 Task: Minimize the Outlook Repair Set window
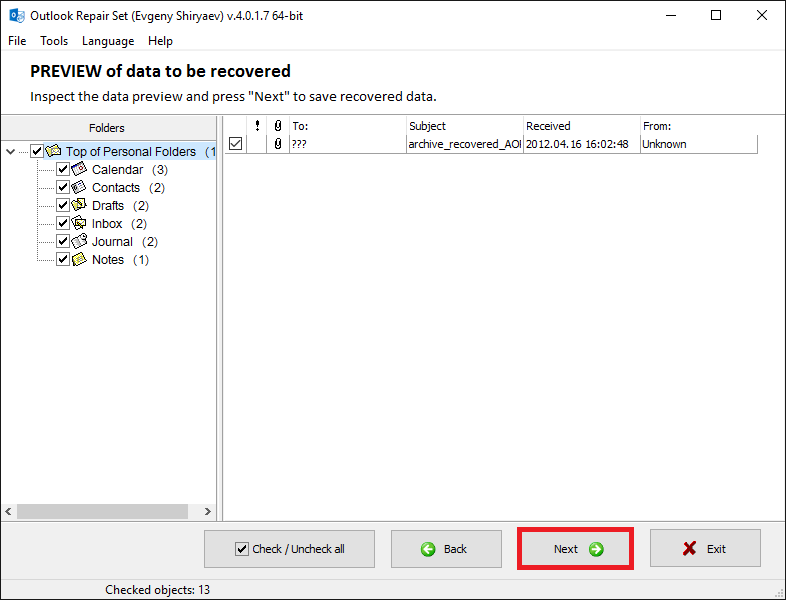tap(671, 16)
